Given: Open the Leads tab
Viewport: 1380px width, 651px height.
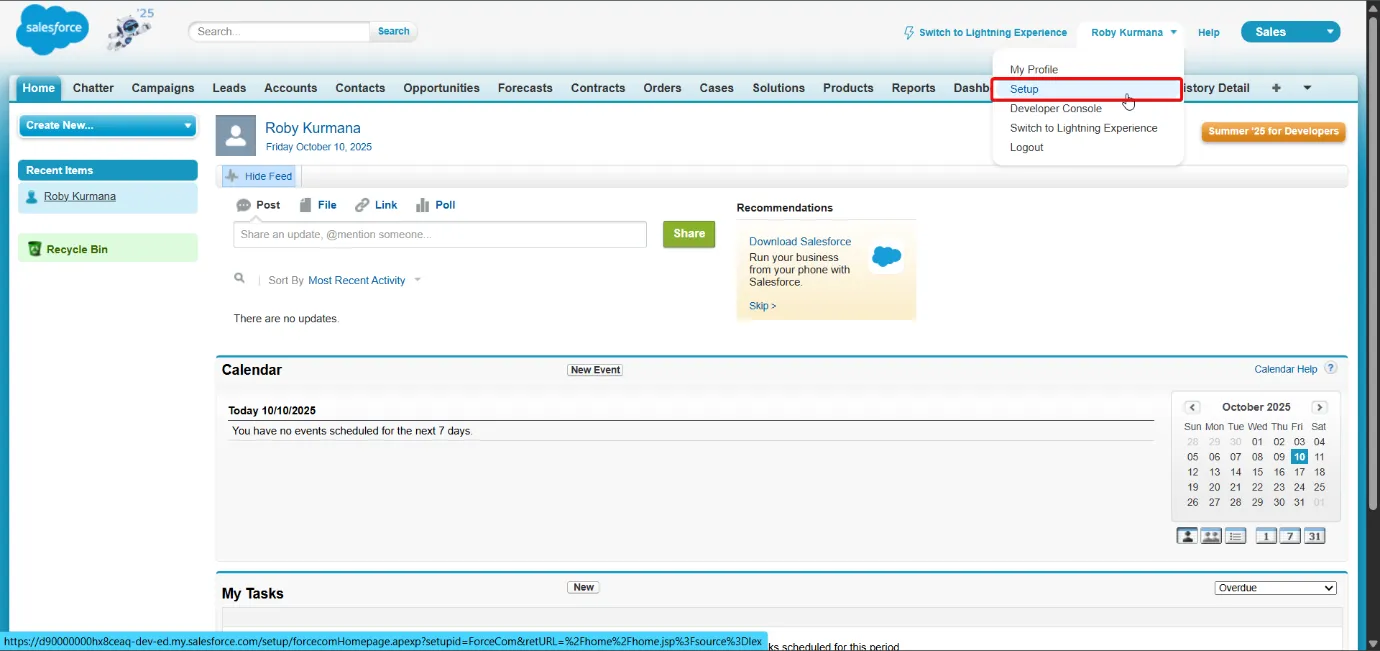Looking at the screenshot, I should tap(229, 88).
